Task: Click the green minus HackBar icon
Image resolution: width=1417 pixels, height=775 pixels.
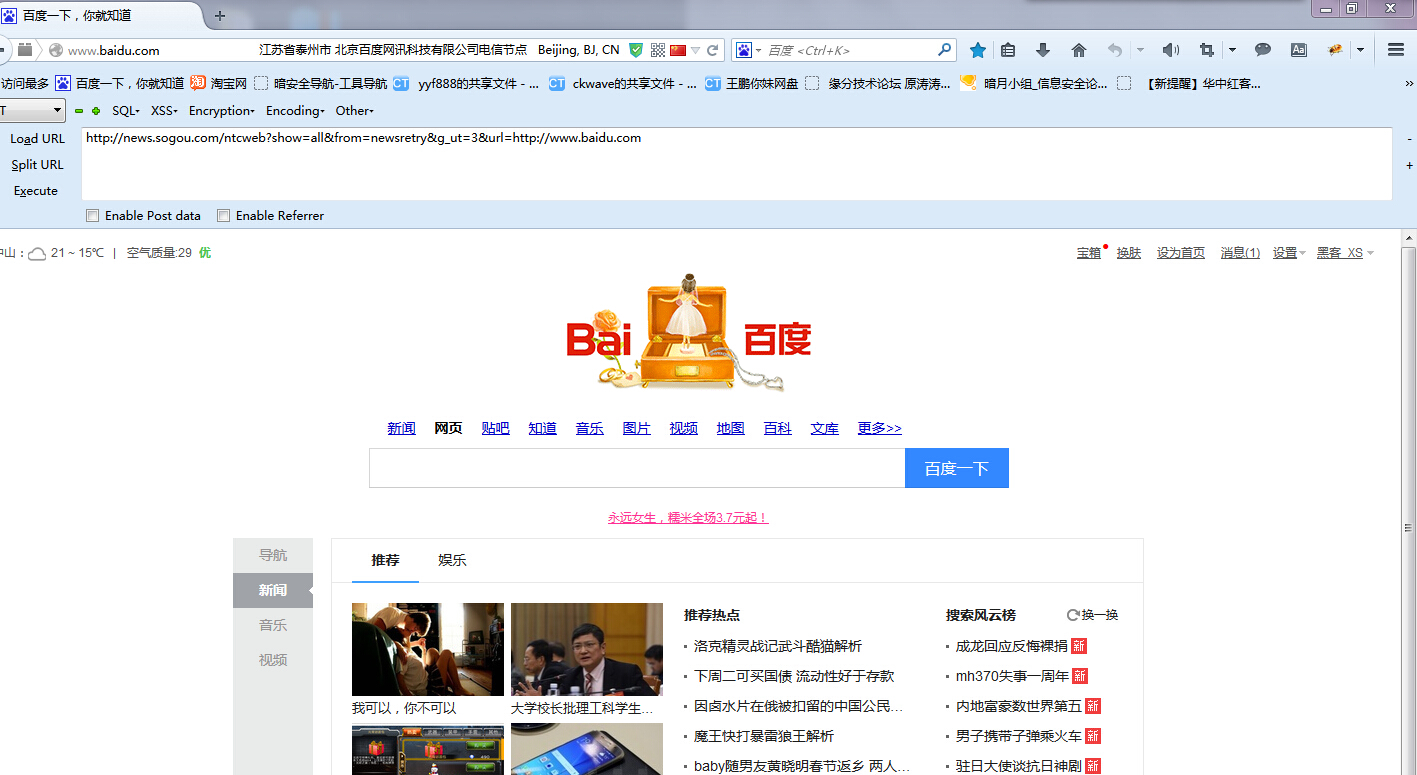Action: tap(79, 111)
